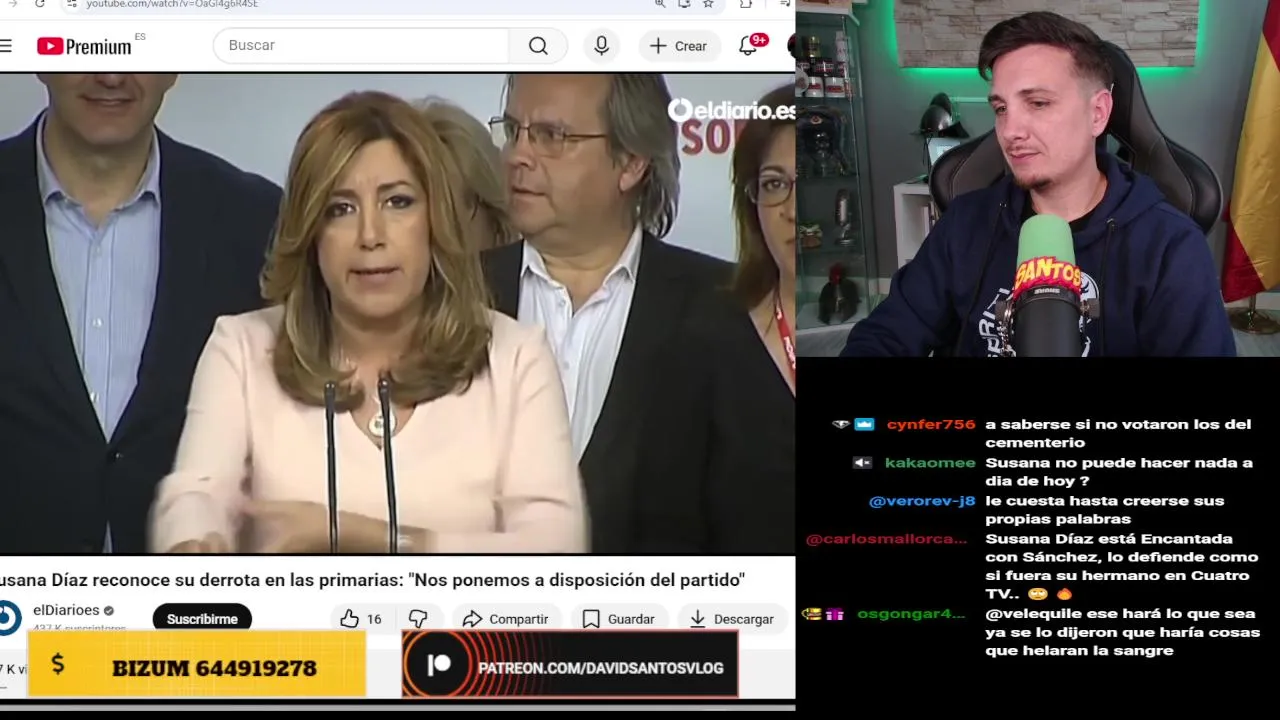The image size is (1280, 720).
Task: Select chat user cynfer756
Action: tap(930, 424)
